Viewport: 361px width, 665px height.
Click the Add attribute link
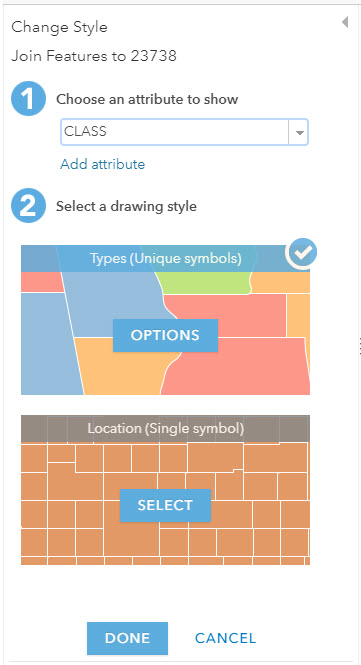pos(103,164)
